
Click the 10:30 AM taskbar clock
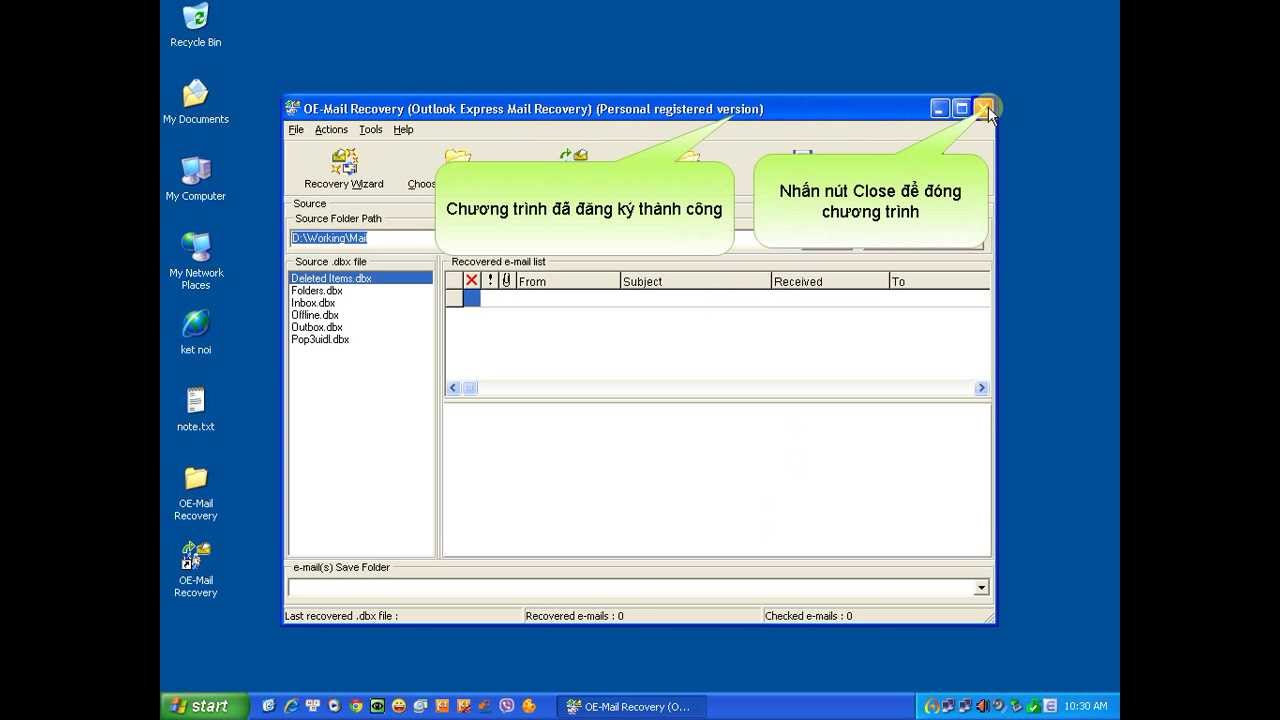pyautogui.click(x=1085, y=706)
